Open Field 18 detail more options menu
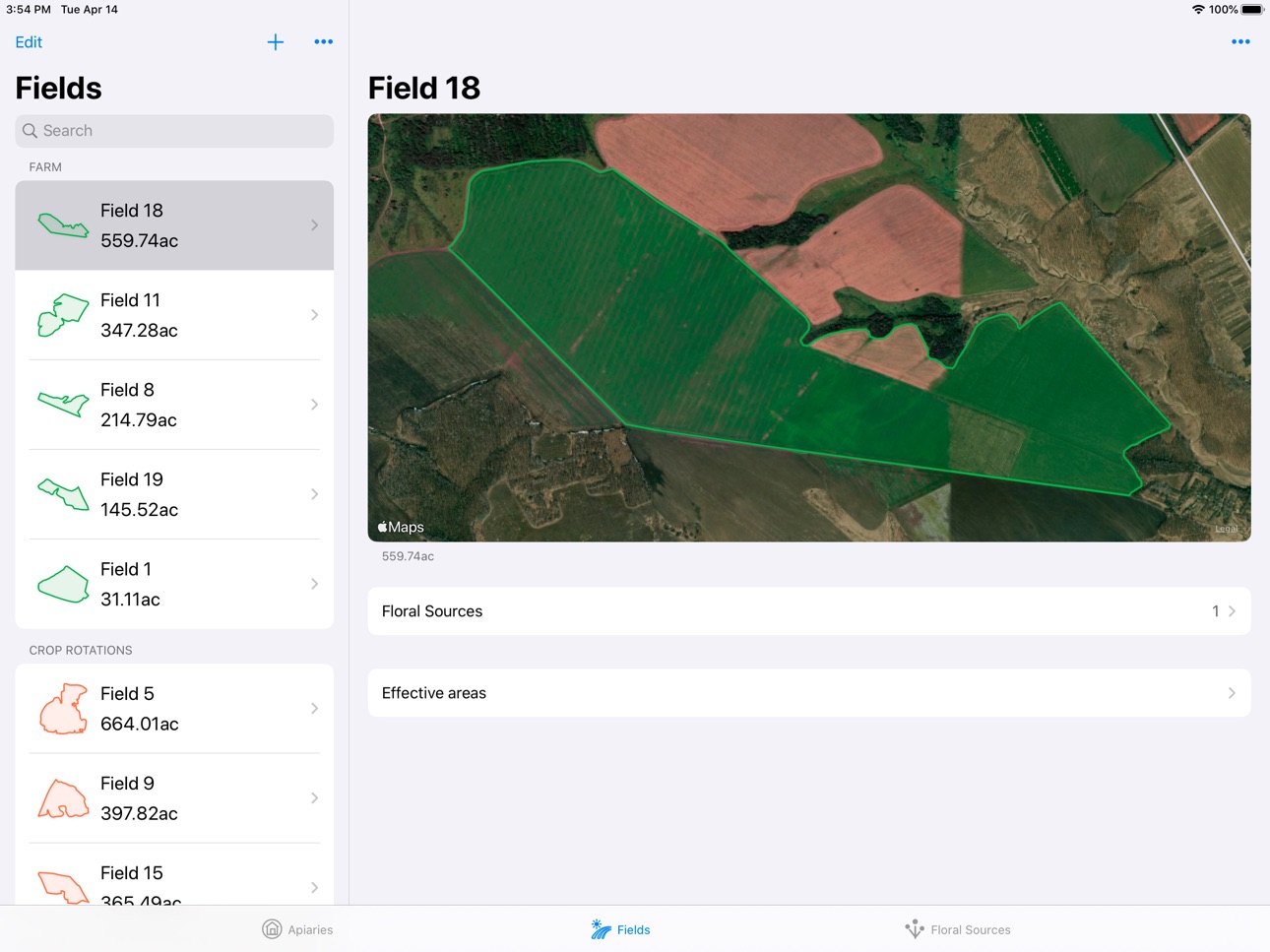 (1240, 42)
